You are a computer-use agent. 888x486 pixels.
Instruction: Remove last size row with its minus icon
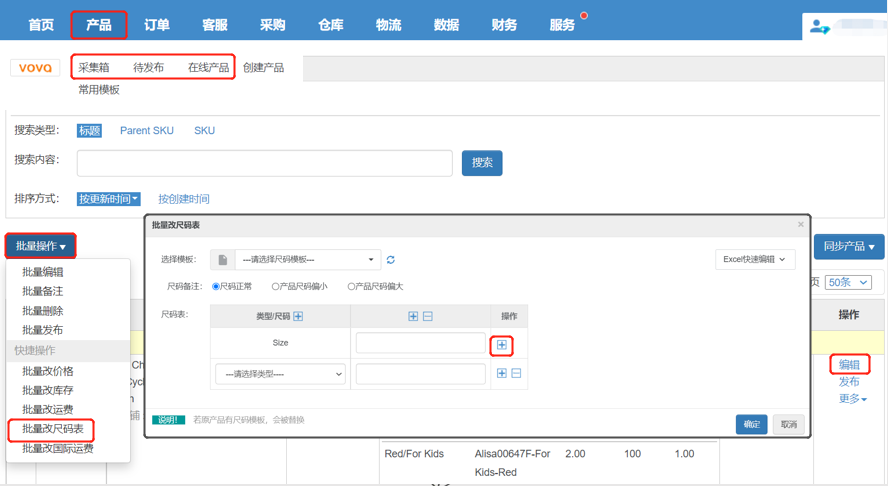(516, 373)
